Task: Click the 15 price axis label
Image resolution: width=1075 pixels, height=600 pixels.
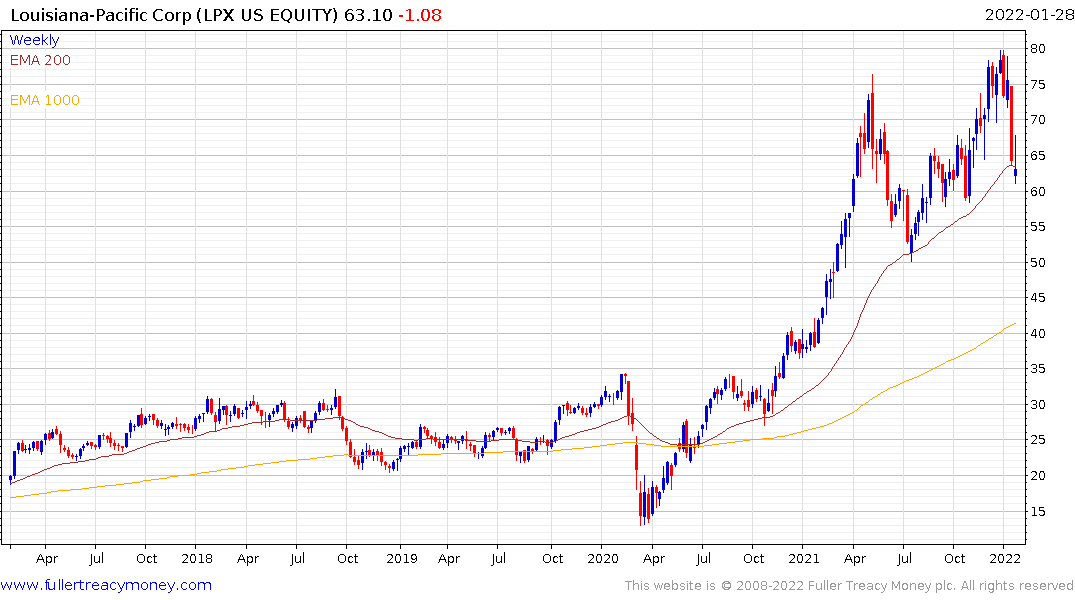Action: pos(1037,512)
